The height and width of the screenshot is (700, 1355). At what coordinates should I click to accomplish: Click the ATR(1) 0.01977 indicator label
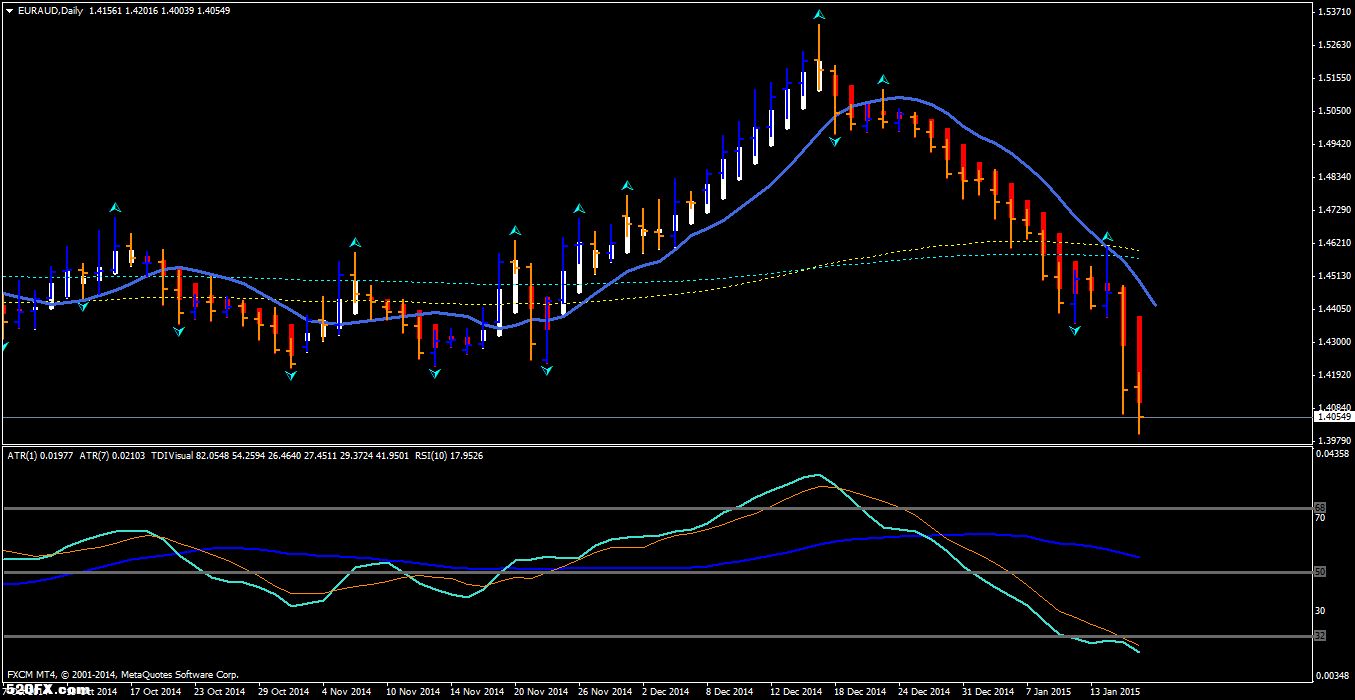pos(39,456)
